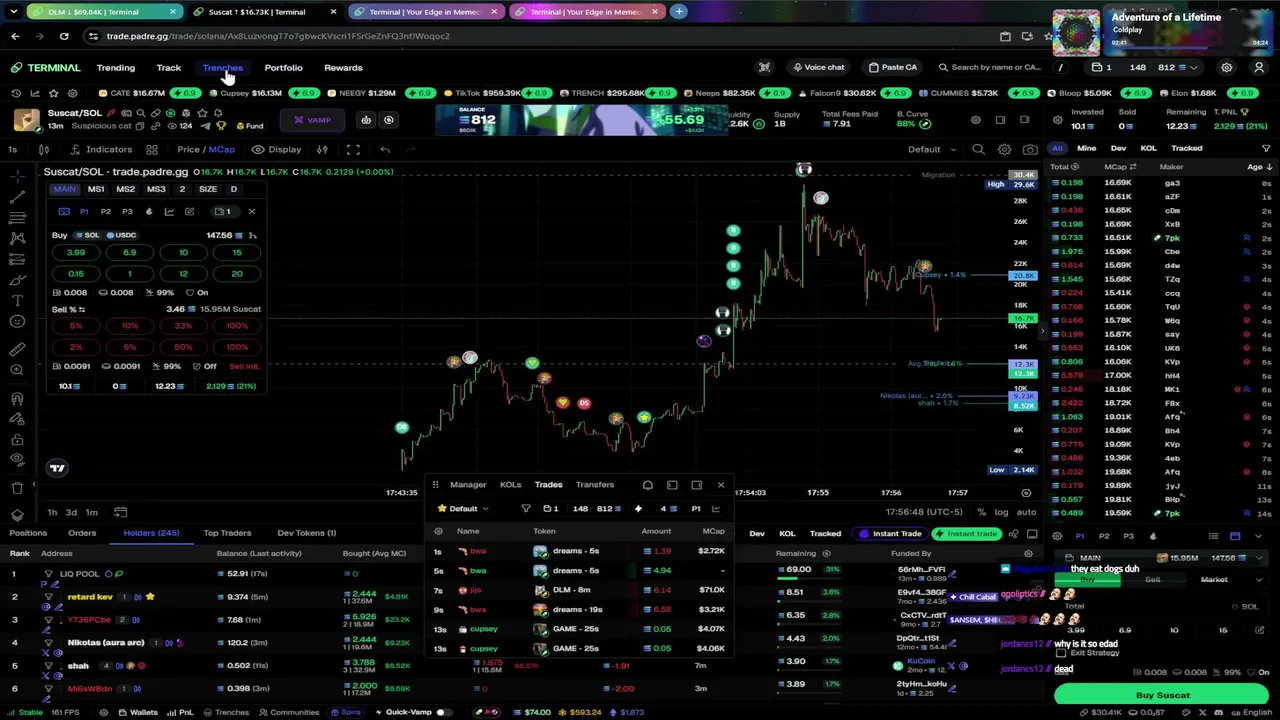Open the top bar settings gear
The image size is (1280, 720).
pos(1226,67)
